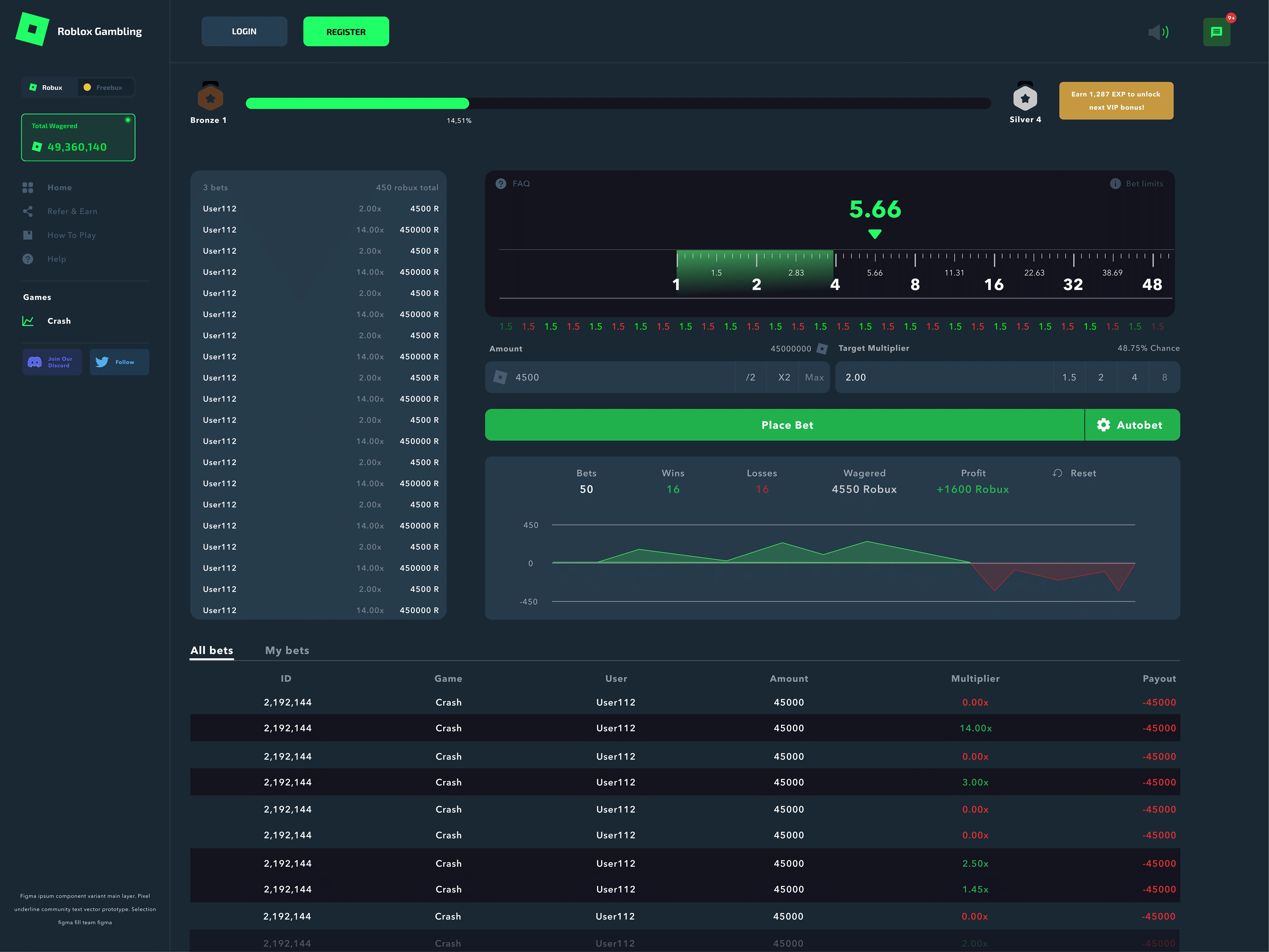Open Refer & Earn in the sidebar
This screenshot has width=1269, height=952.
[x=72, y=212]
